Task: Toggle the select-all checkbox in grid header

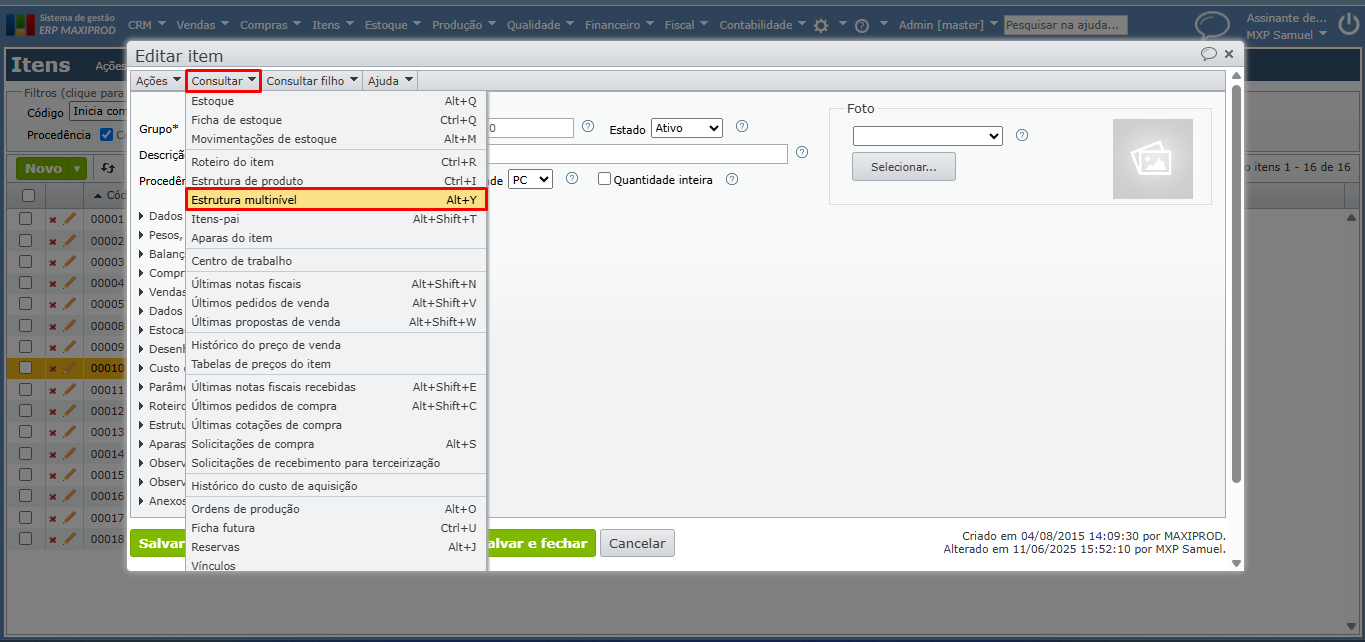Action: [28, 195]
